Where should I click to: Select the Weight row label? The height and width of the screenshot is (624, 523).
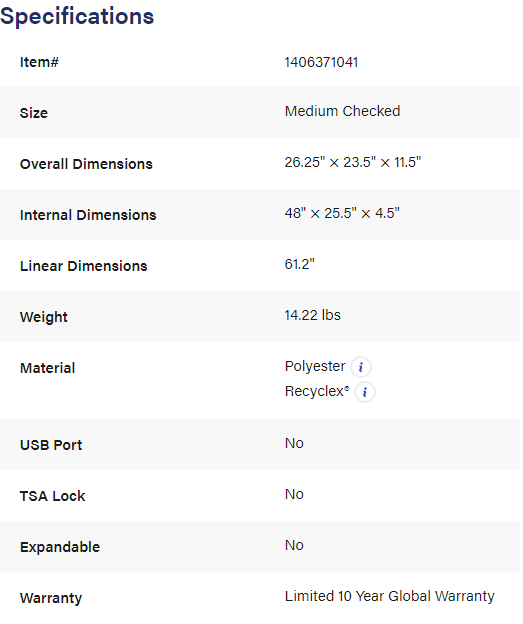click(44, 318)
